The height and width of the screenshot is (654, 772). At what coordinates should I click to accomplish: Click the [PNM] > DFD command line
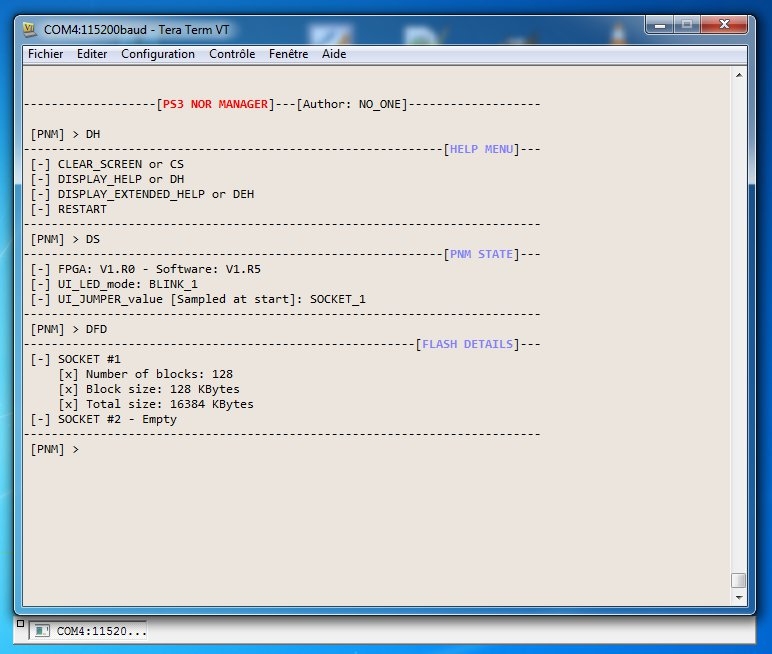pyautogui.click(x=68, y=329)
